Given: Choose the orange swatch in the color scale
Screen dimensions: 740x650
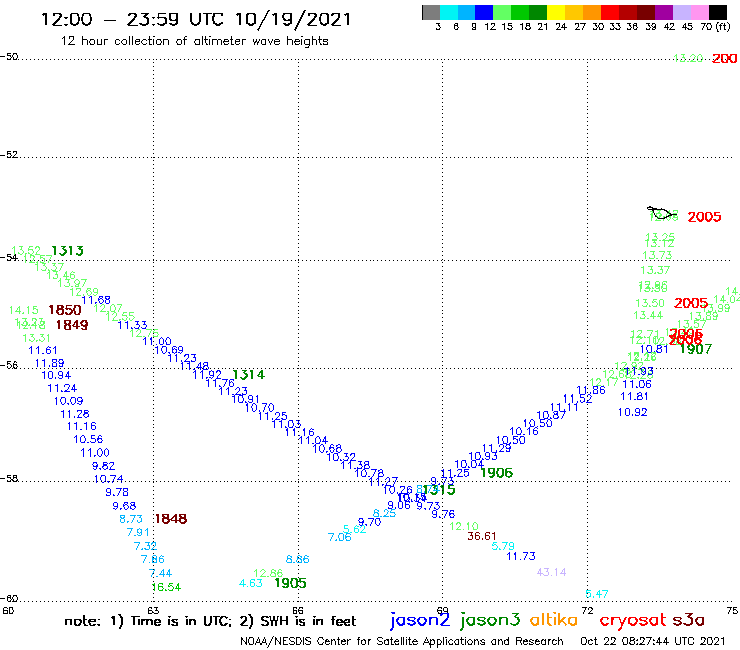Looking at the screenshot, I should pos(592,12).
